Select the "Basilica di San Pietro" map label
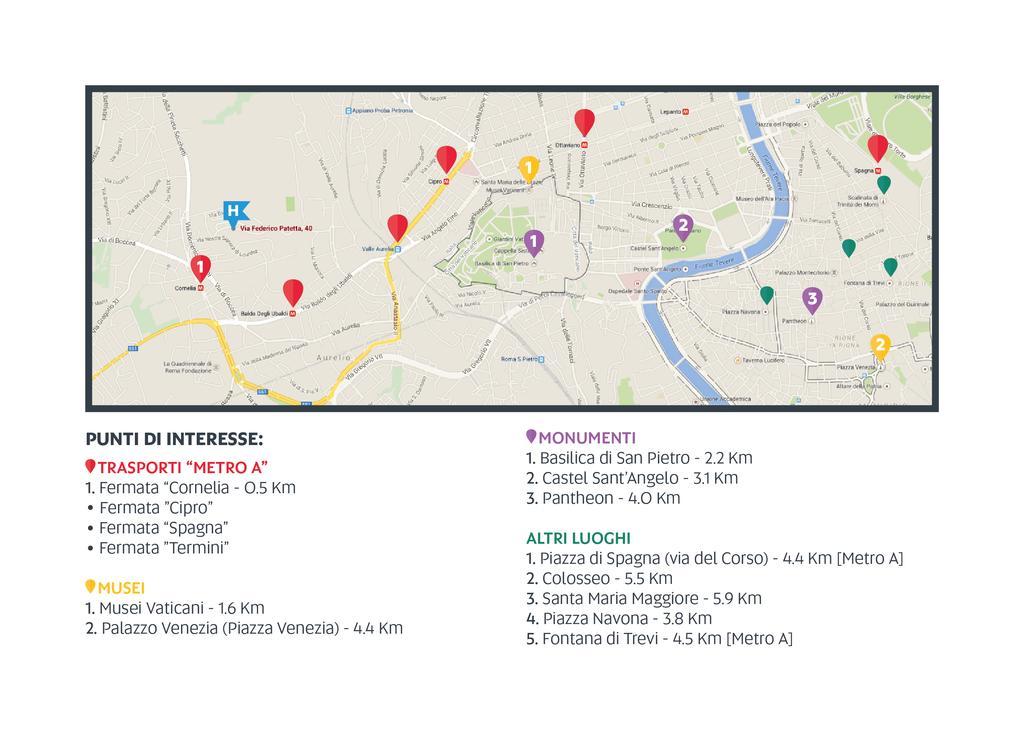 pyautogui.click(x=502, y=263)
